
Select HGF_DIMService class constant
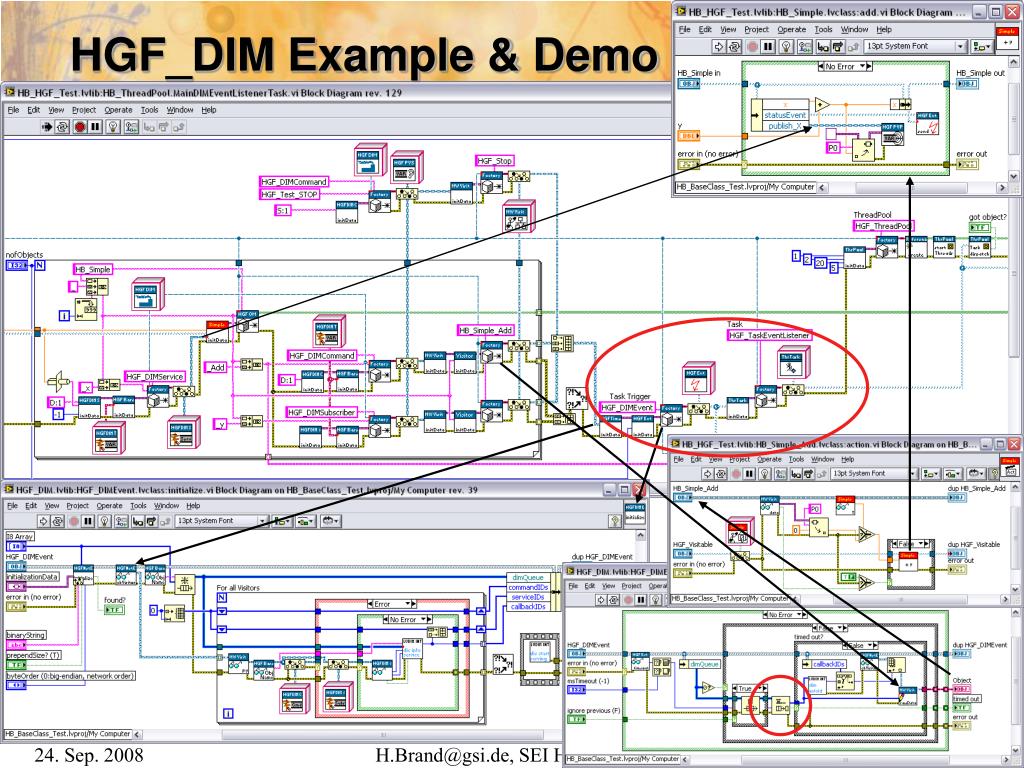pos(155,377)
